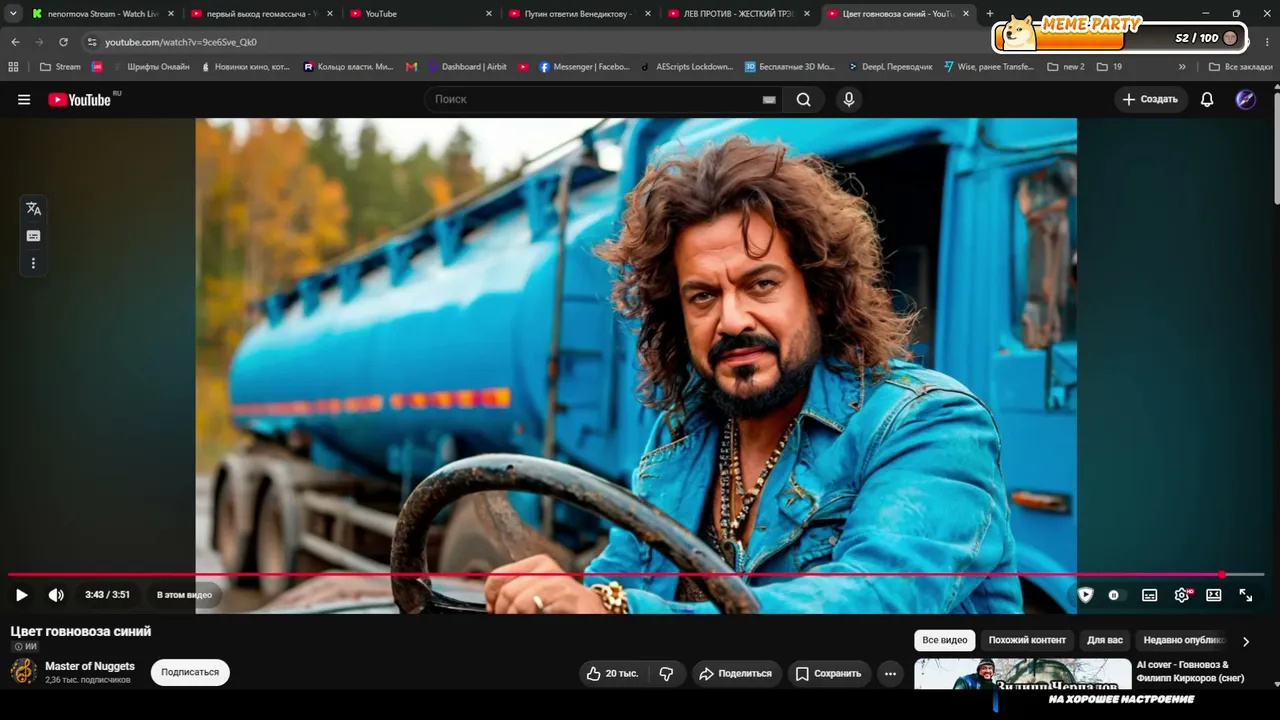This screenshot has height=720, width=1280.
Task: Select the Недавно опубликованные filter chip
Action: (1184, 640)
